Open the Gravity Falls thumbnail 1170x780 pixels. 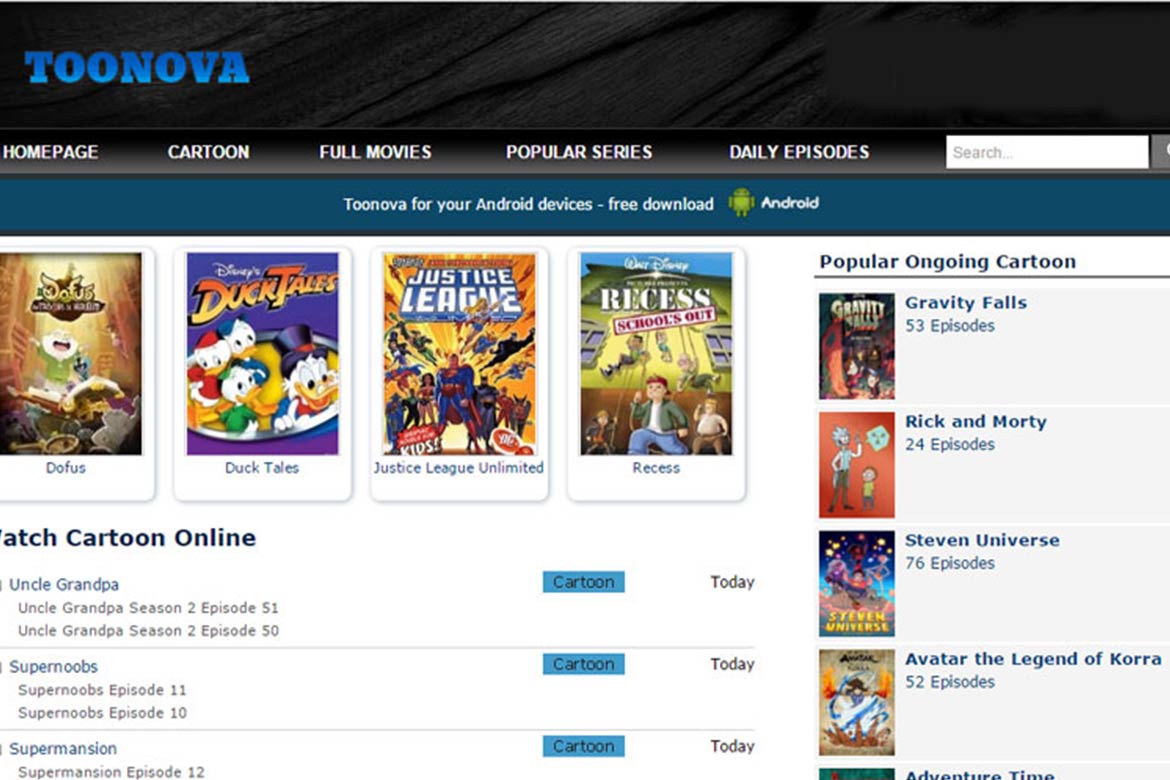857,346
